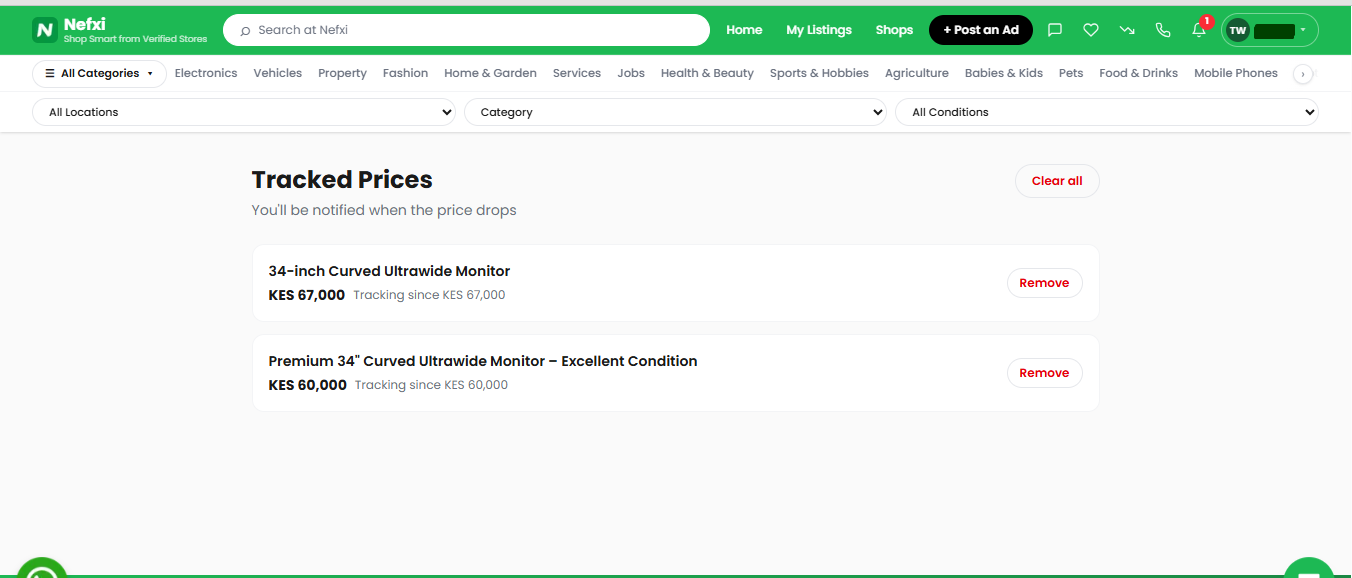Screen dimensions: 1352x578
Task: Open My Listings in the top nav
Action: click(x=819, y=30)
